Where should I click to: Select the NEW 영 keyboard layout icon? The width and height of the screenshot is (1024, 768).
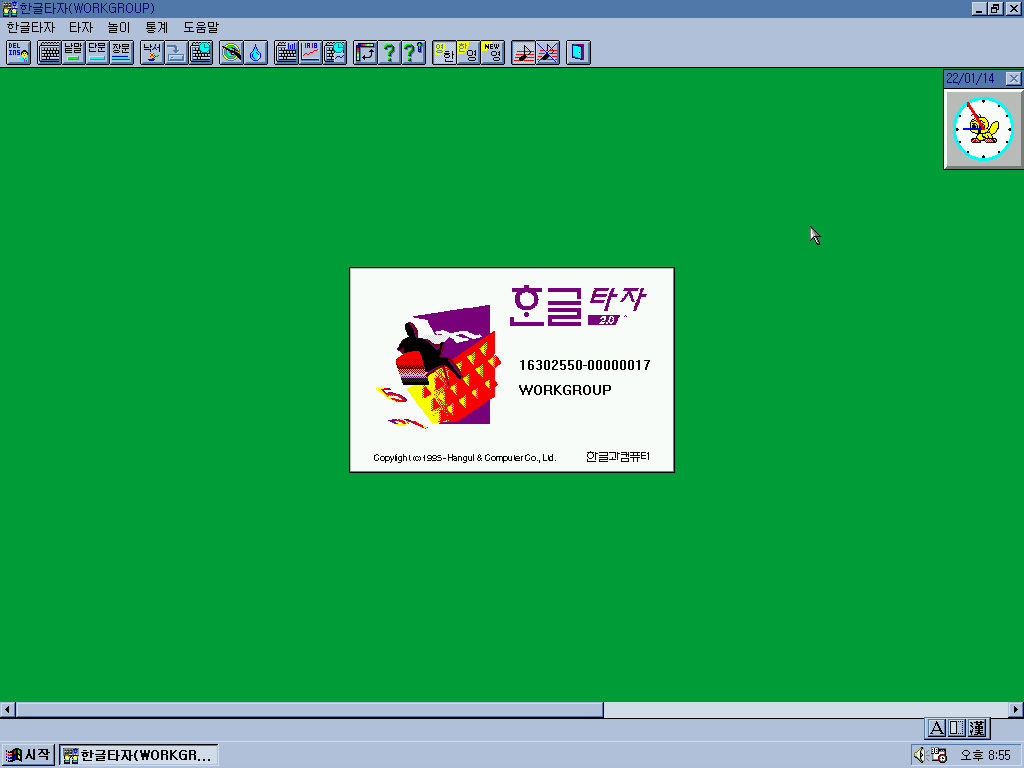(x=492, y=52)
